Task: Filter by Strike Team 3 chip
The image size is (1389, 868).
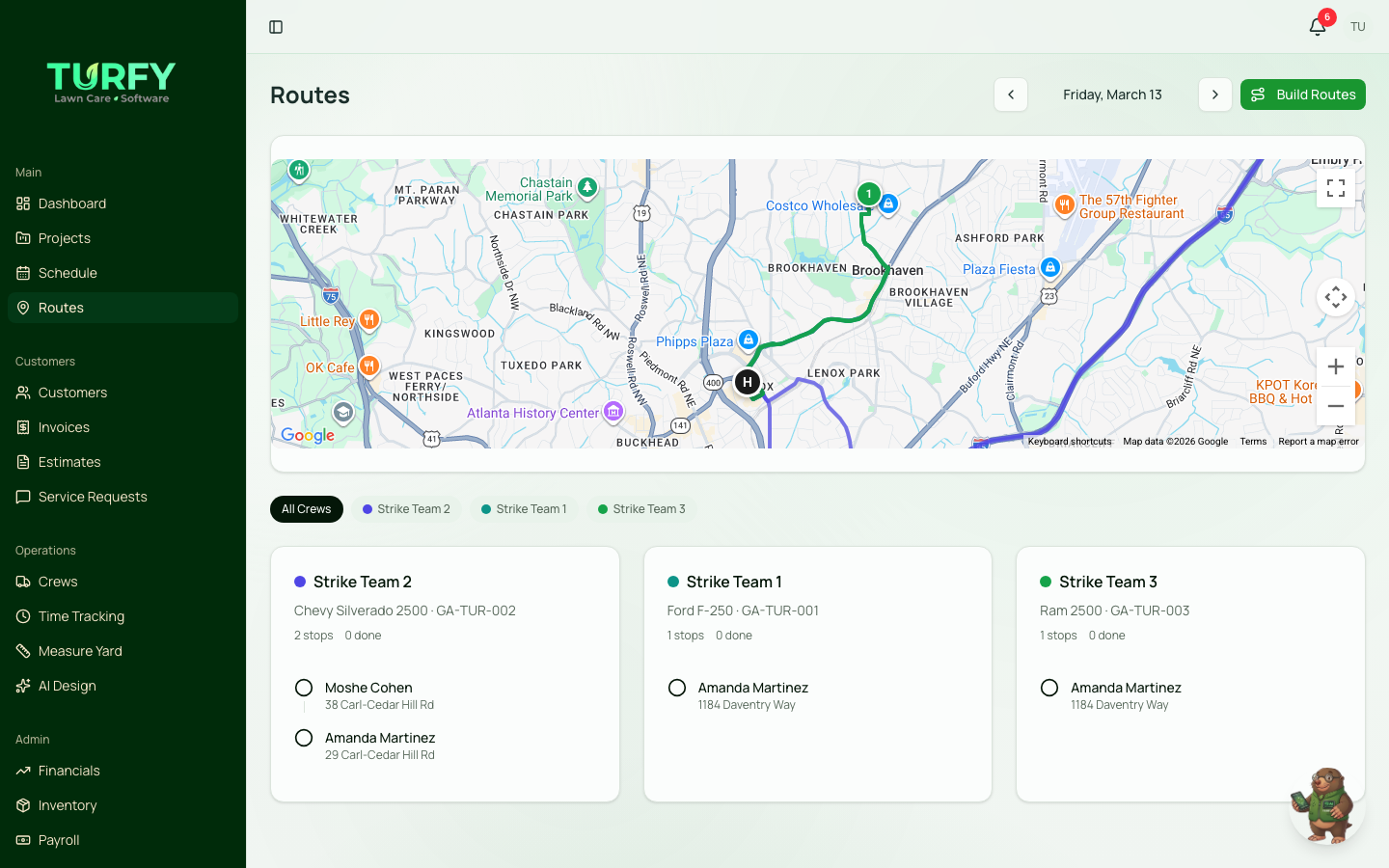Action: tap(641, 509)
